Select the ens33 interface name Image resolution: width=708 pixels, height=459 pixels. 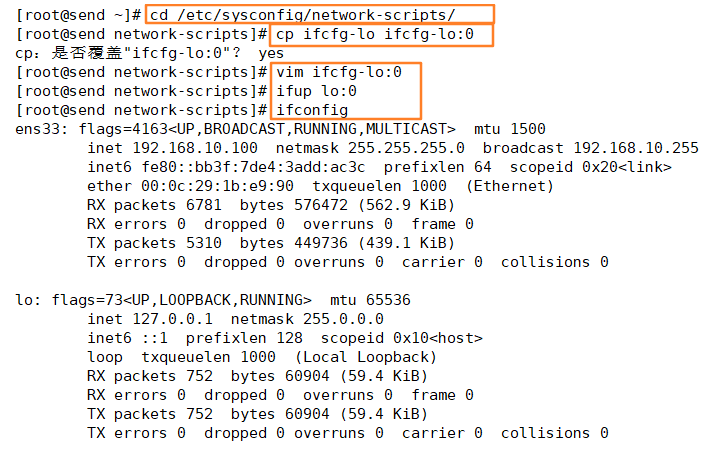click(x=41, y=130)
